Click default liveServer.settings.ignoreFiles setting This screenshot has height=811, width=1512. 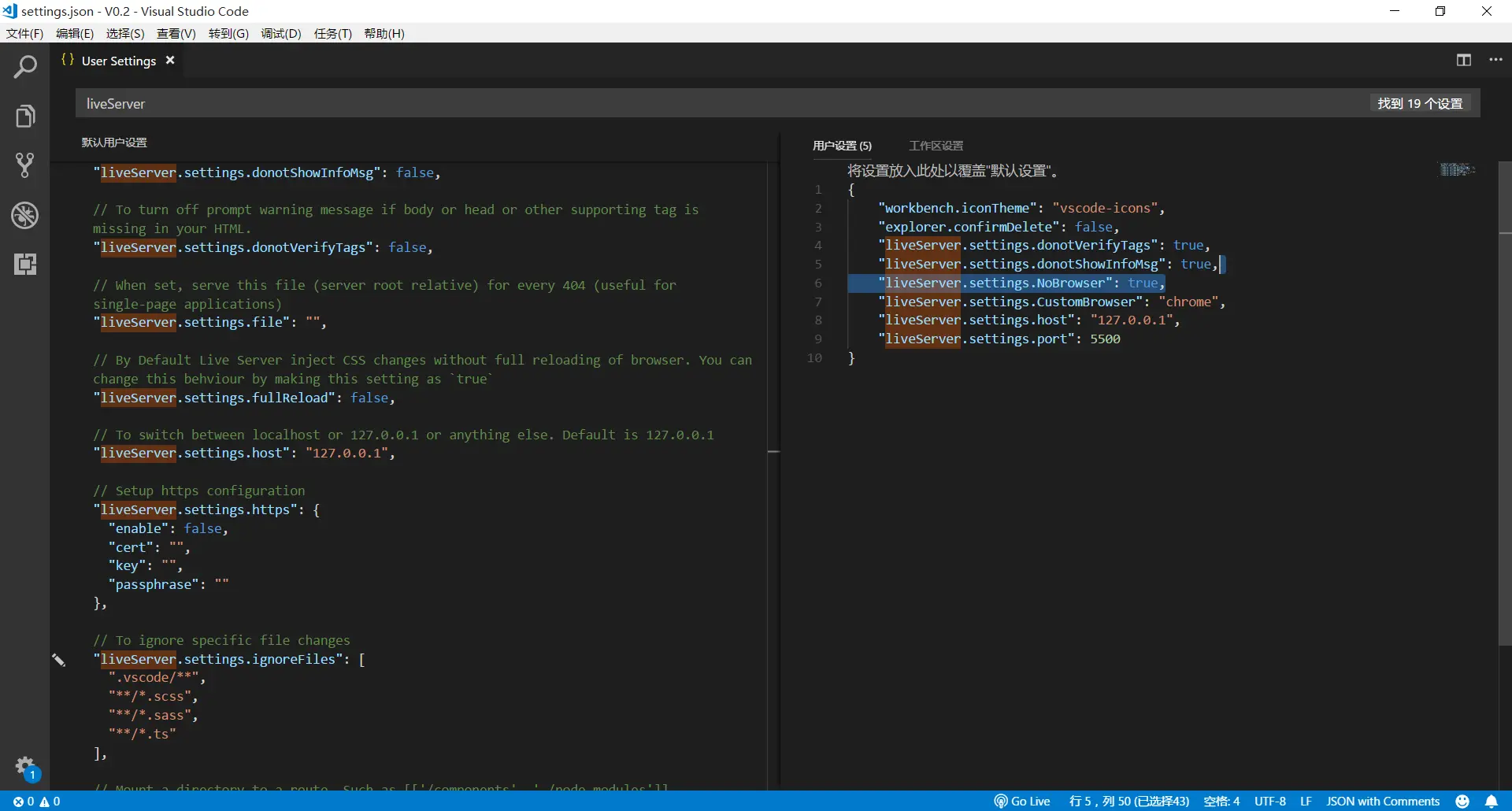point(229,659)
